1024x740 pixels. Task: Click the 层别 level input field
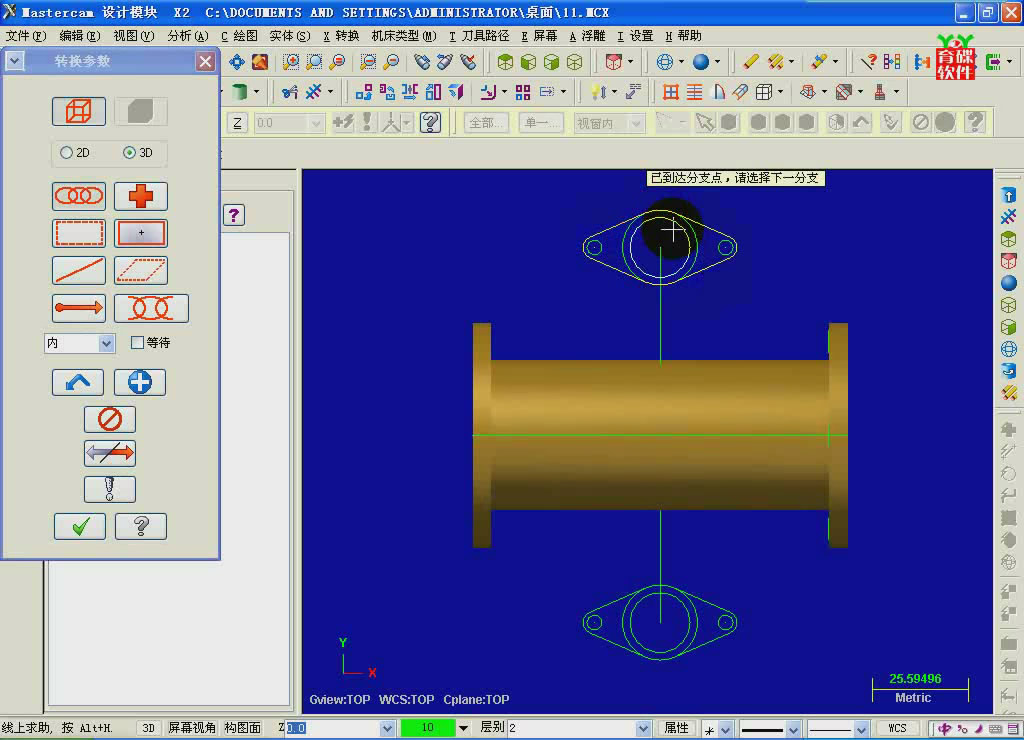click(571, 728)
